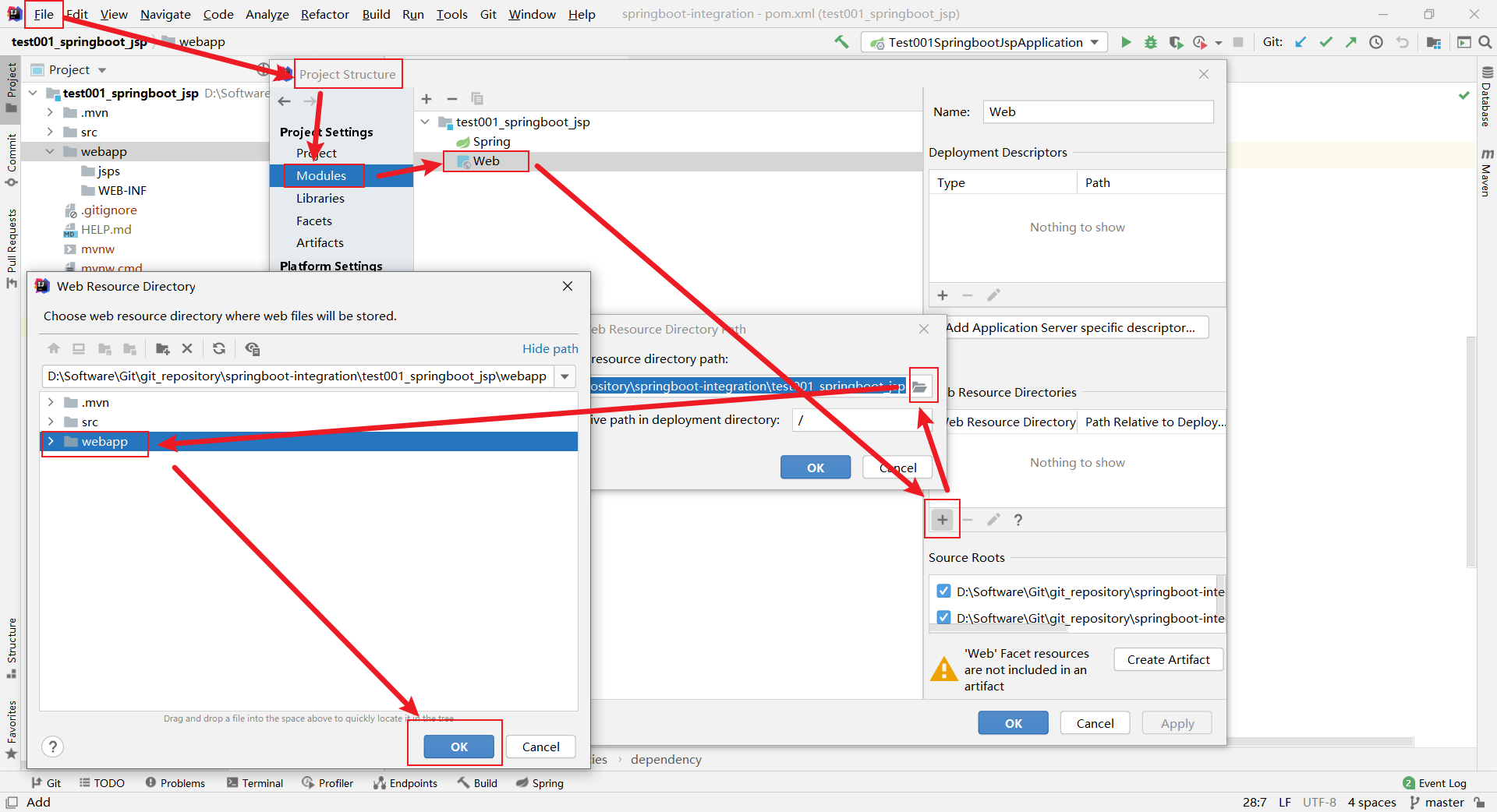Open the Tools menu

click(x=451, y=14)
